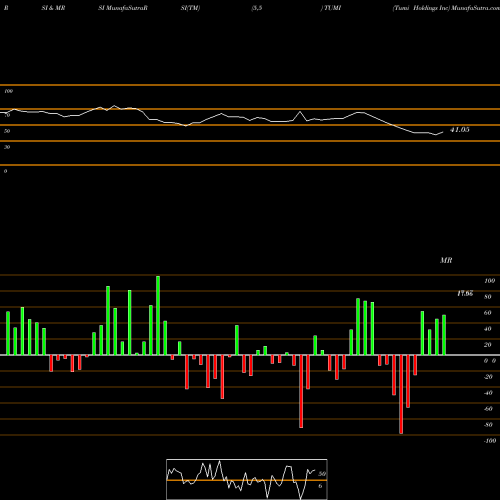Click the MR axis label -100
The image size is (500, 500).
click(x=490, y=441)
